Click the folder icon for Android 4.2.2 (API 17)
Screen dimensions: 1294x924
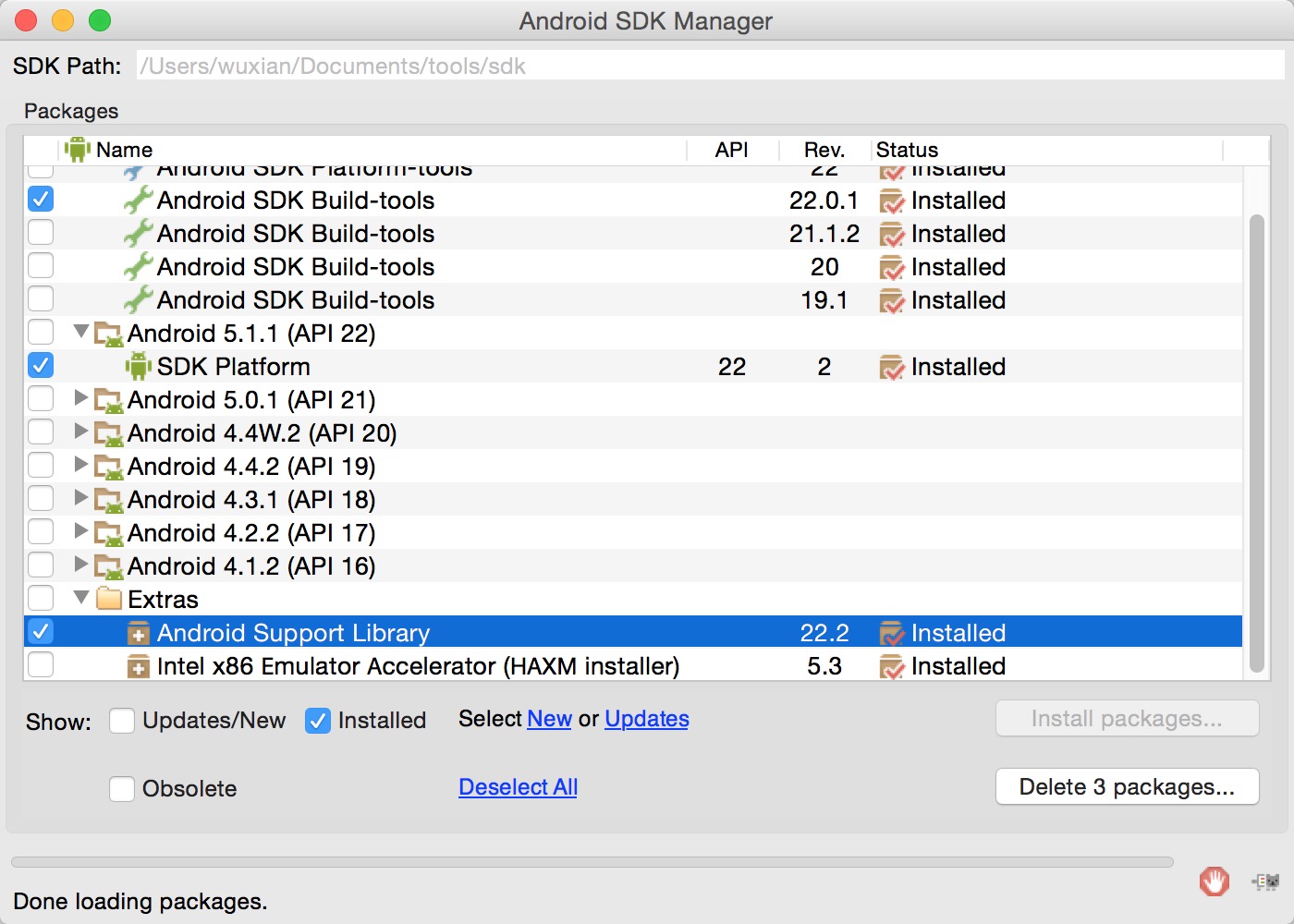click(x=109, y=533)
